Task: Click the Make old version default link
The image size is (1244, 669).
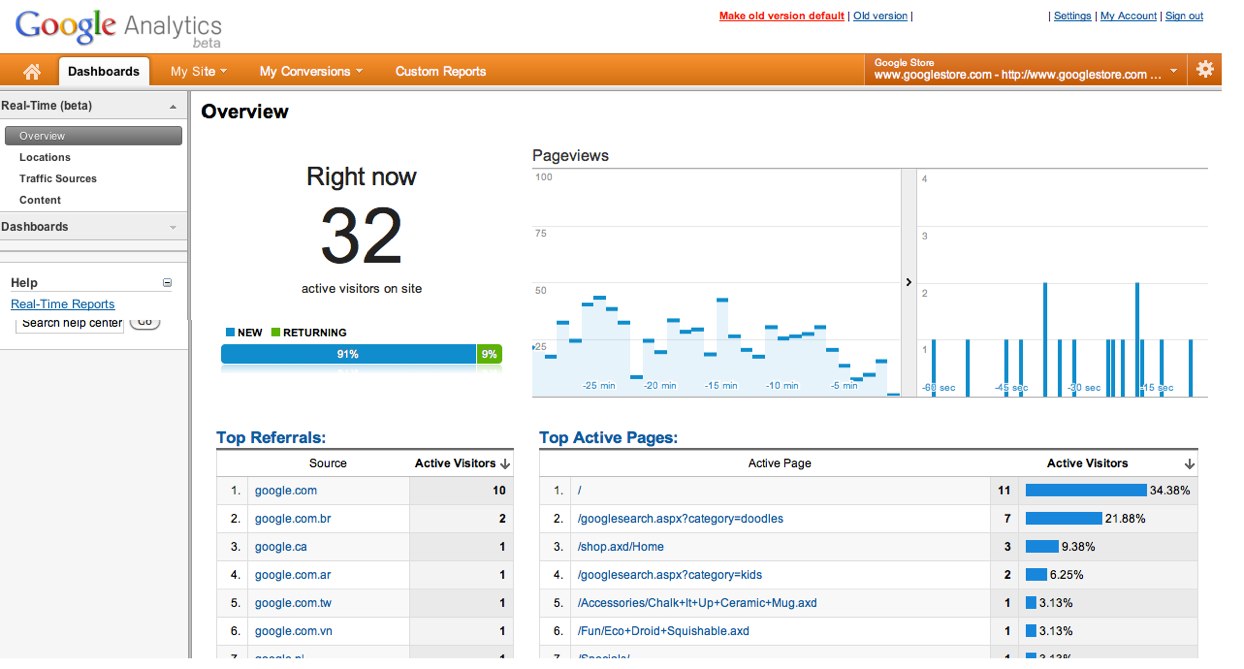Action: click(781, 16)
